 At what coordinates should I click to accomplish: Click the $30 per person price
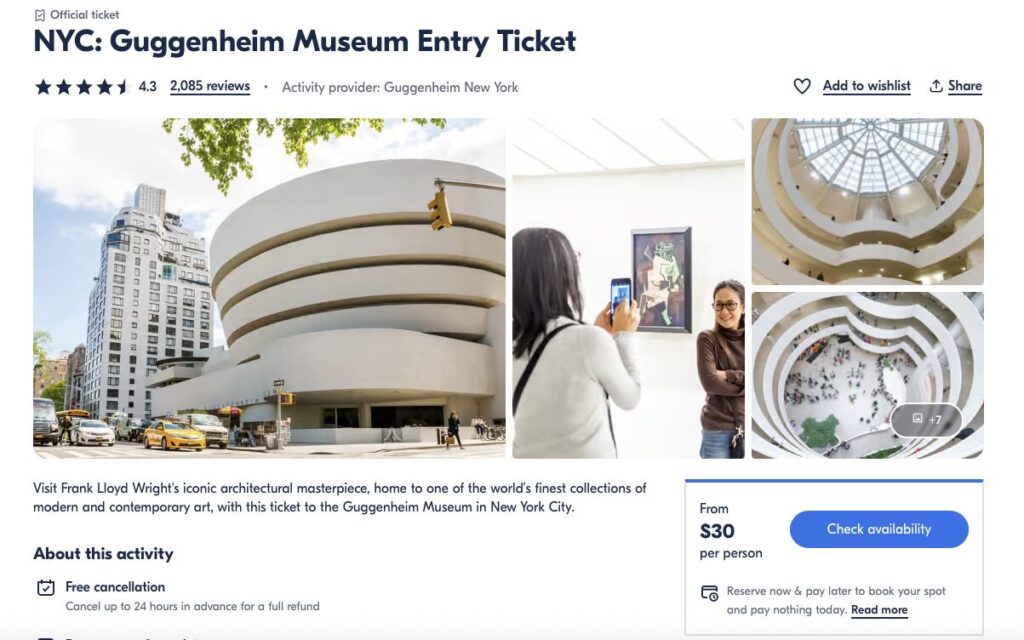tap(719, 532)
